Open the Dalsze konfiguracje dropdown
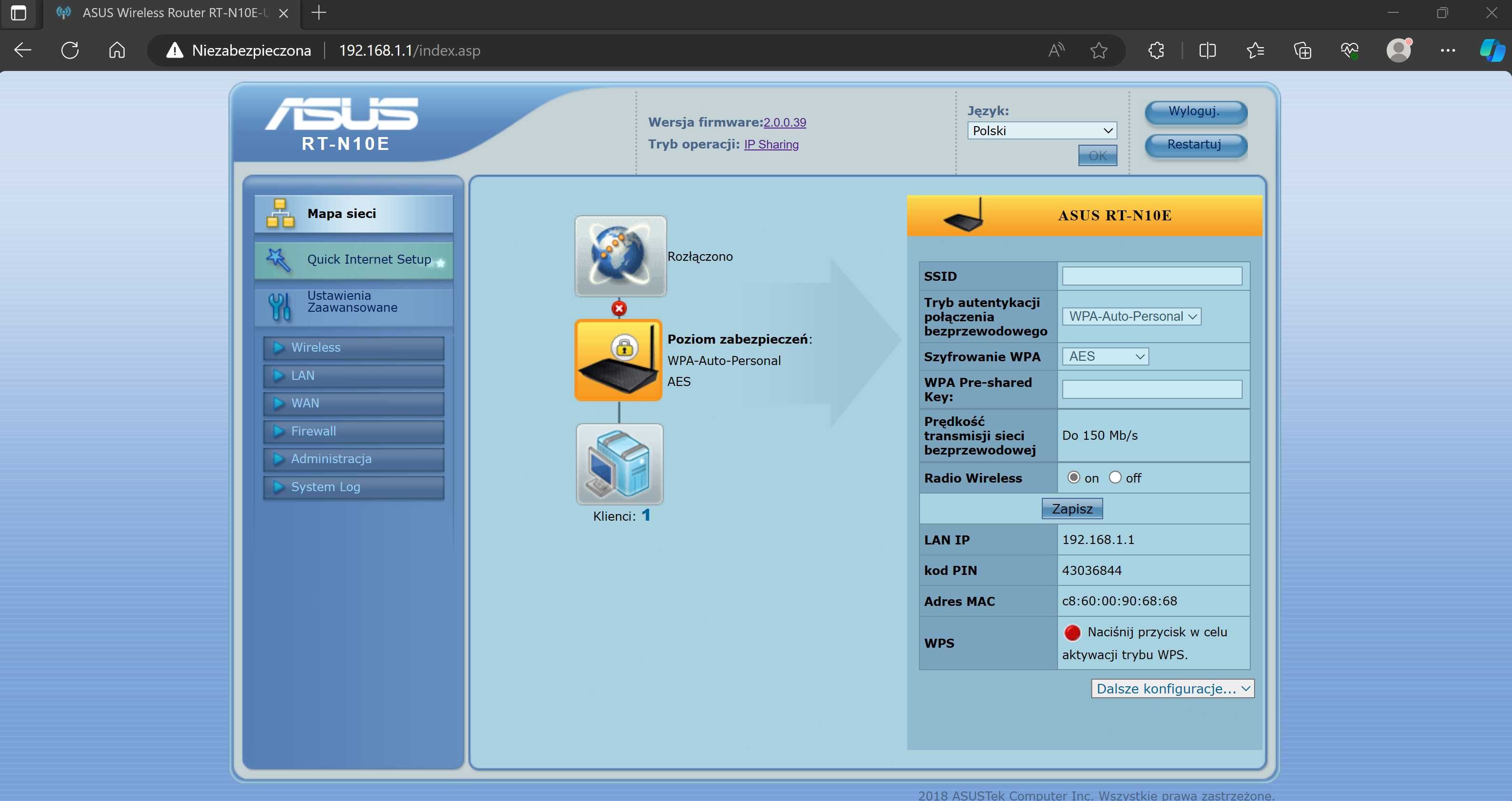The image size is (1512, 801). click(x=1172, y=688)
